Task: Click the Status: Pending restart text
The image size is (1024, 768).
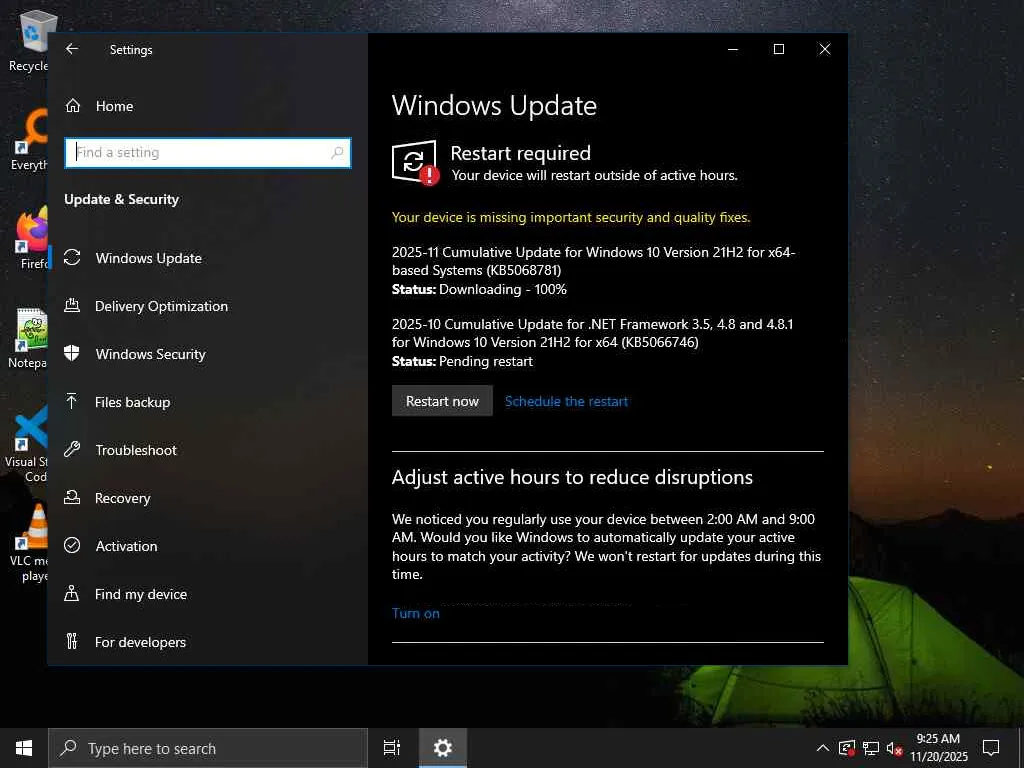Action: tap(462, 361)
